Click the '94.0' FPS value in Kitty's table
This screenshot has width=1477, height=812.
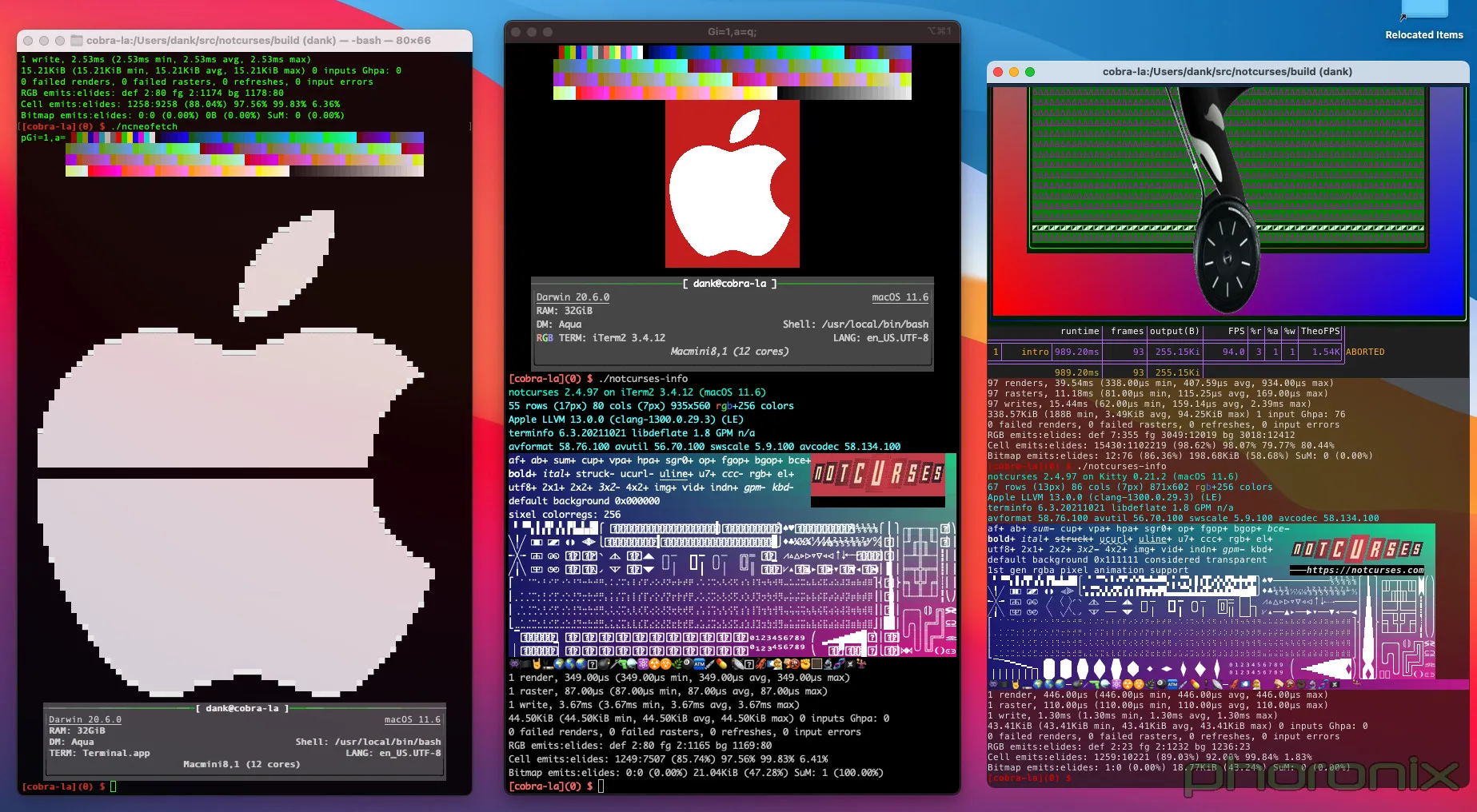pyautogui.click(x=1233, y=352)
